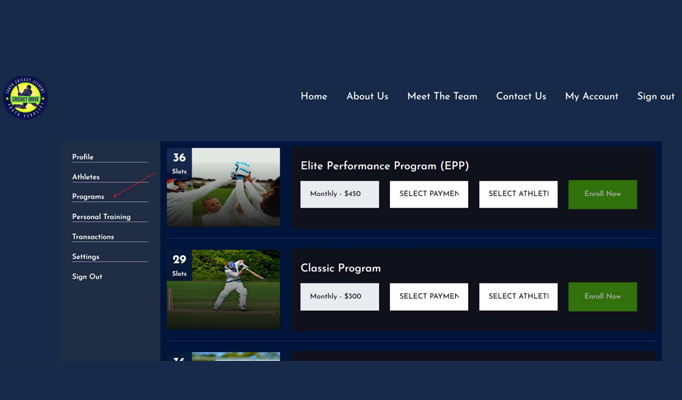Open Select Payment dropdown for Elite Performance Program
The height and width of the screenshot is (400, 682).
tap(429, 194)
